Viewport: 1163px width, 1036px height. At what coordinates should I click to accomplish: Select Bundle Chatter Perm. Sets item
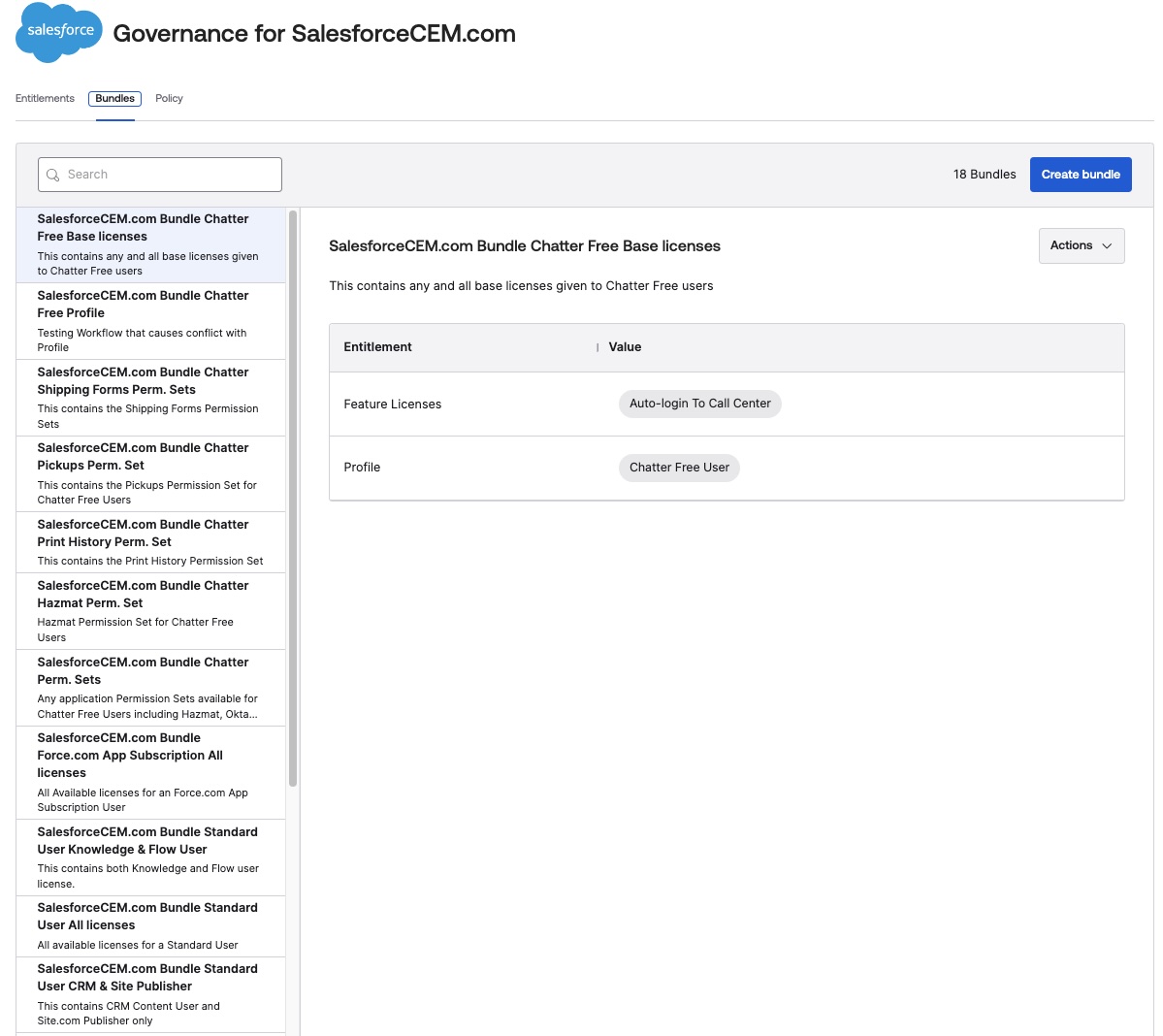(150, 688)
